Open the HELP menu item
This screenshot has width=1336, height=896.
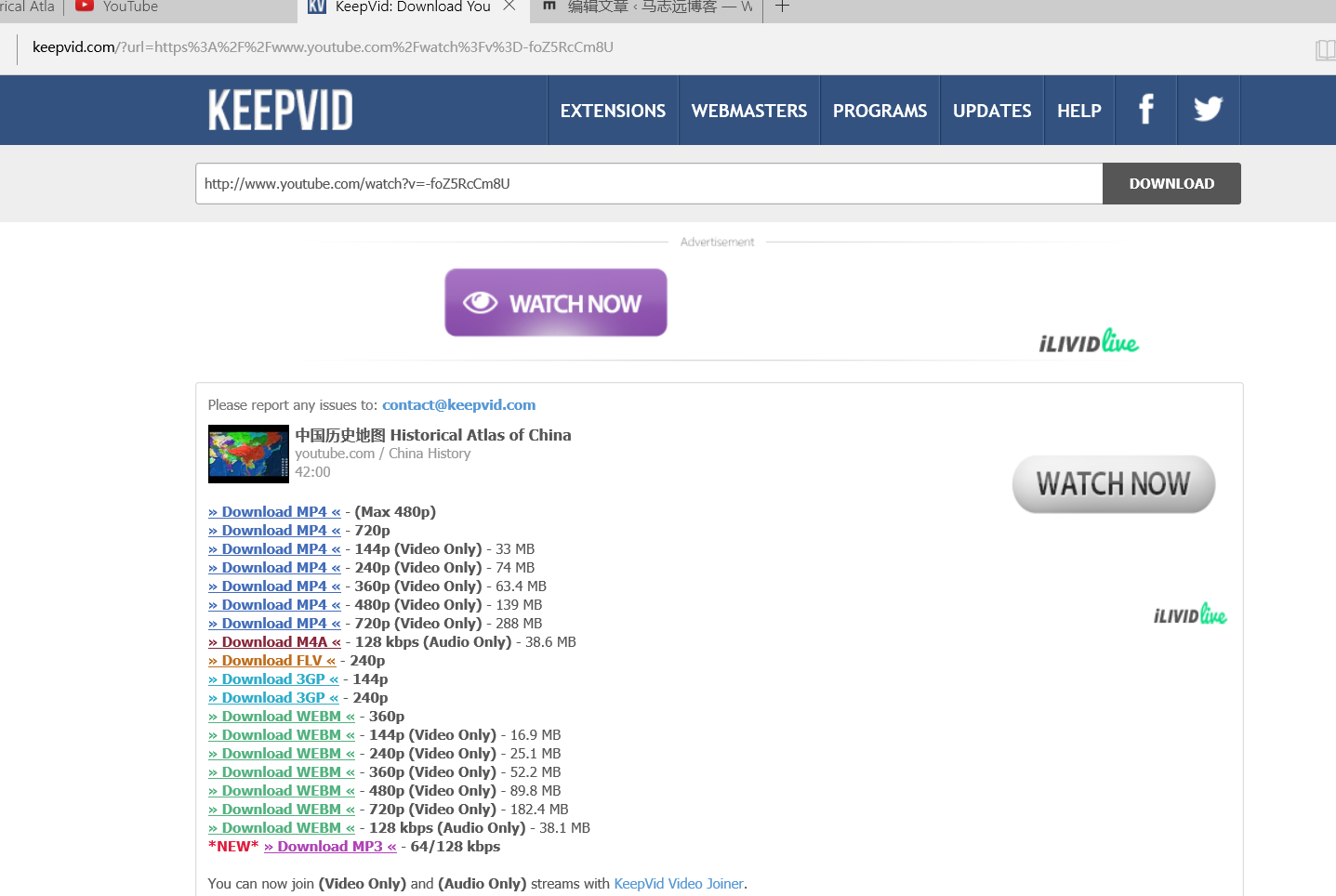click(1079, 111)
